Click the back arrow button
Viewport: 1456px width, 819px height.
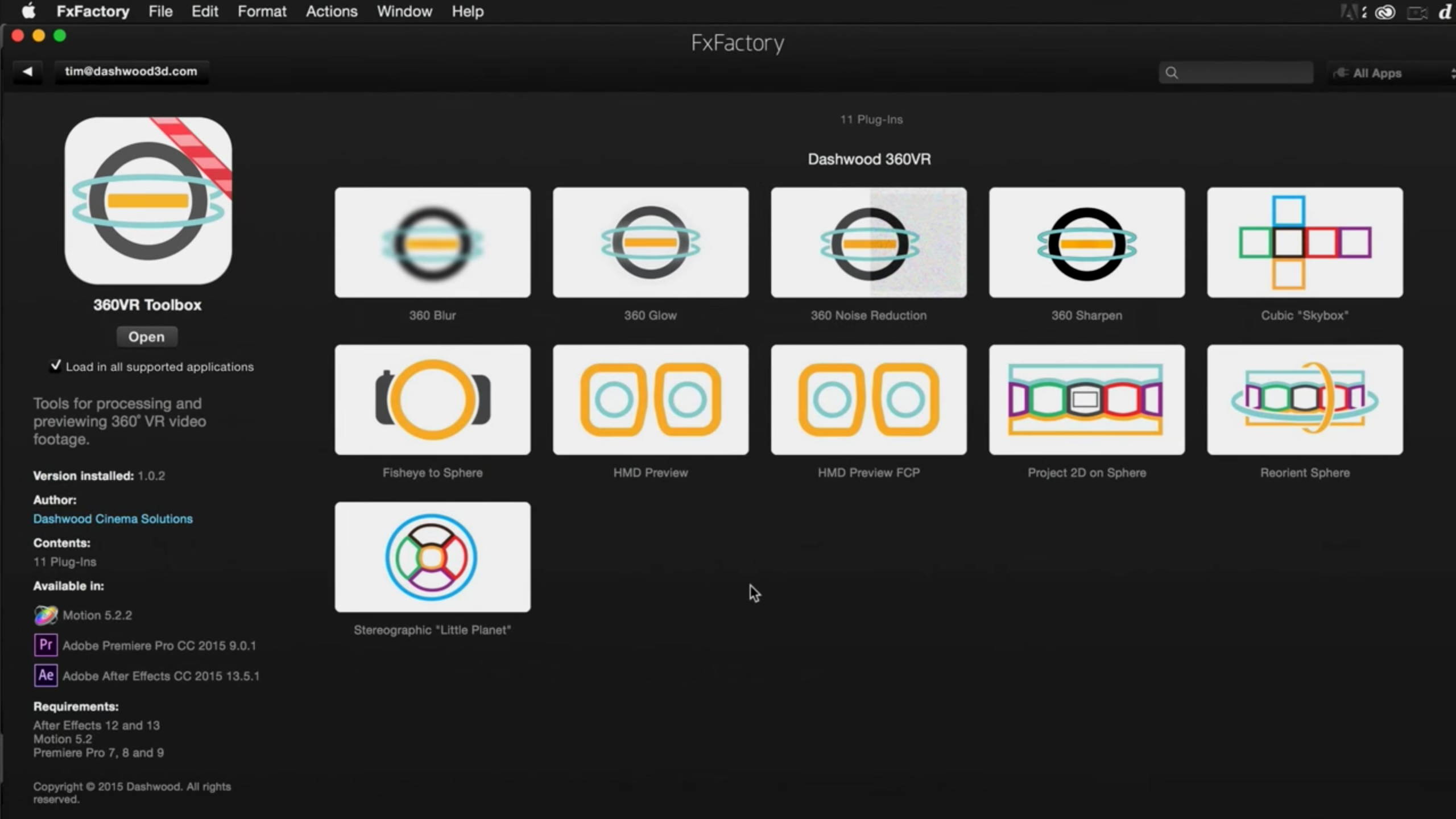pos(27,72)
